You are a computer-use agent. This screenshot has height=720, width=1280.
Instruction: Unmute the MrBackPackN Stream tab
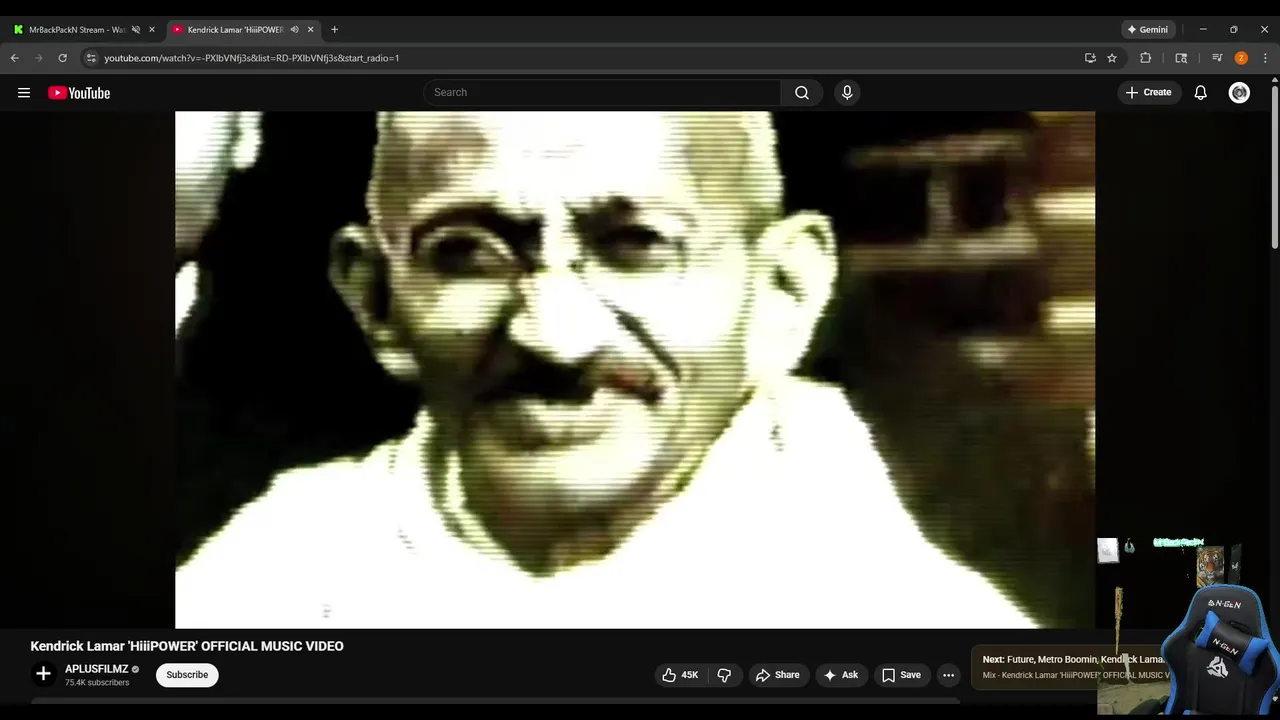tap(136, 30)
